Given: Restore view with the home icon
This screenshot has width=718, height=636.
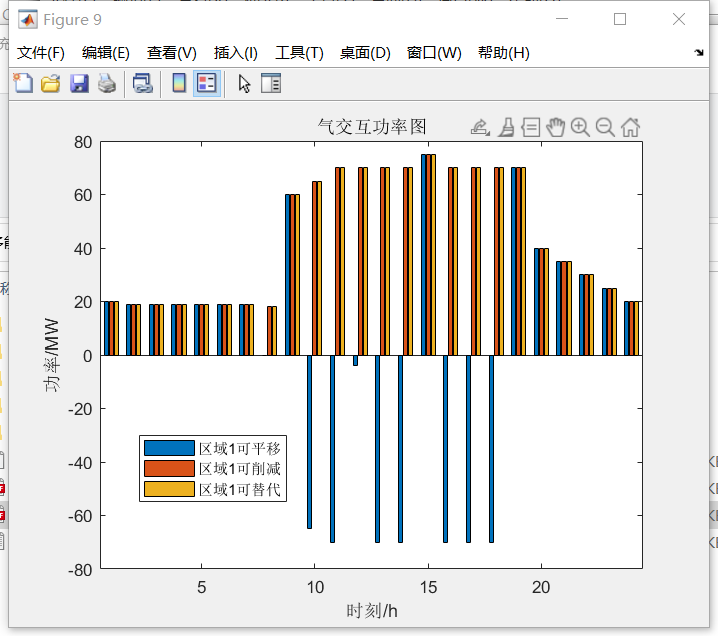Looking at the screenshot, I should (x=631, y=127).
